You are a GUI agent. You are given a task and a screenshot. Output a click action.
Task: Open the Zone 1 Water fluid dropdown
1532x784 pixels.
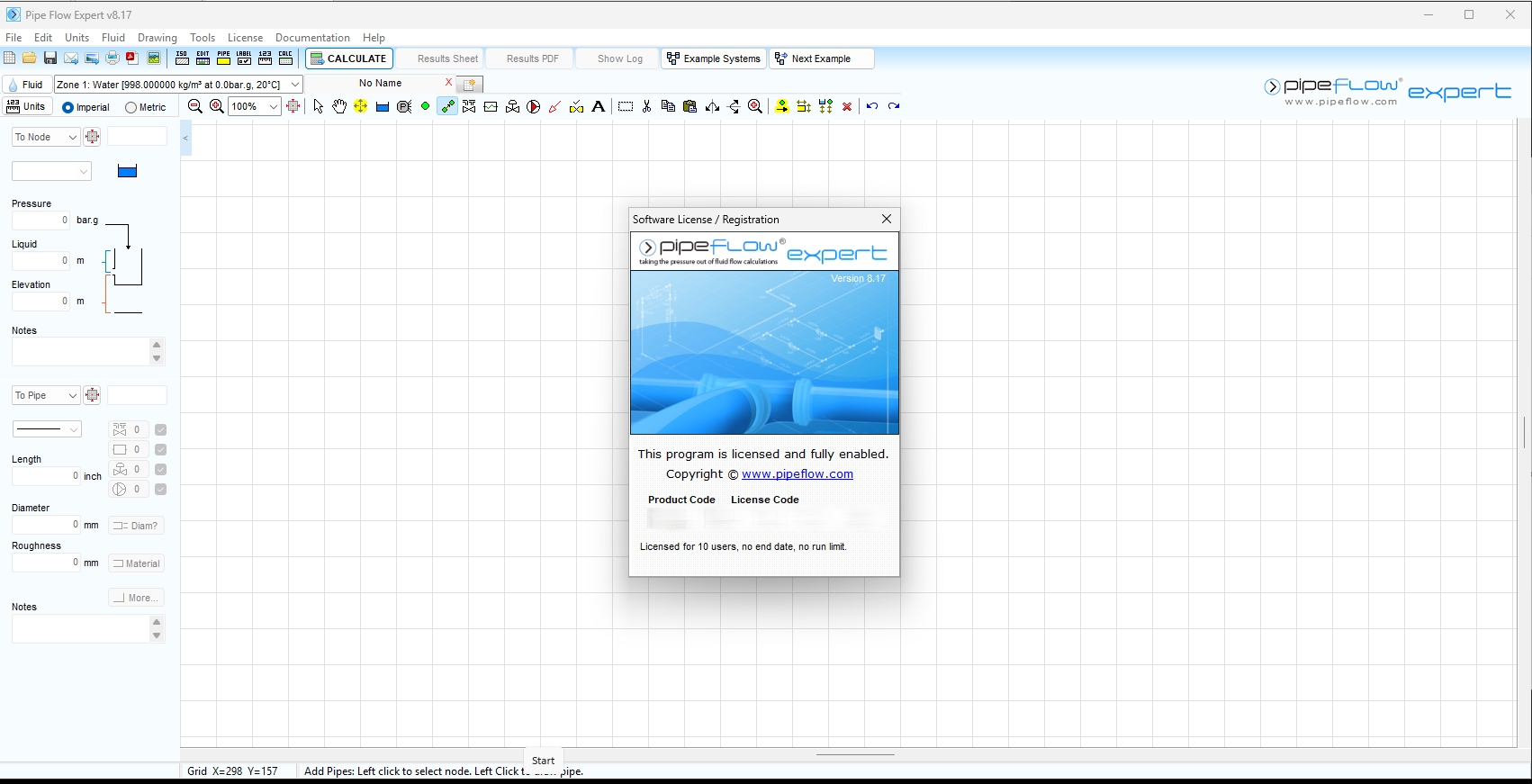(x=178, y=84)
